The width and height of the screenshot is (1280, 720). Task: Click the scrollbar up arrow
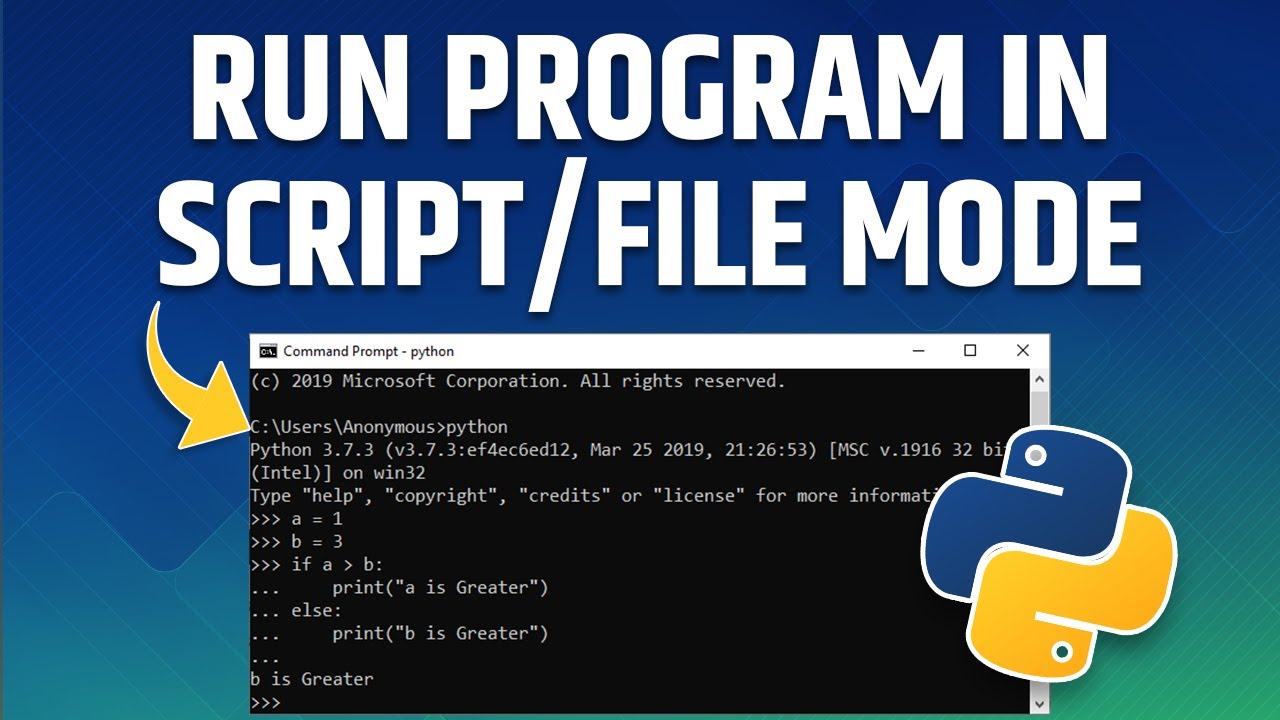coord(1040,379)
